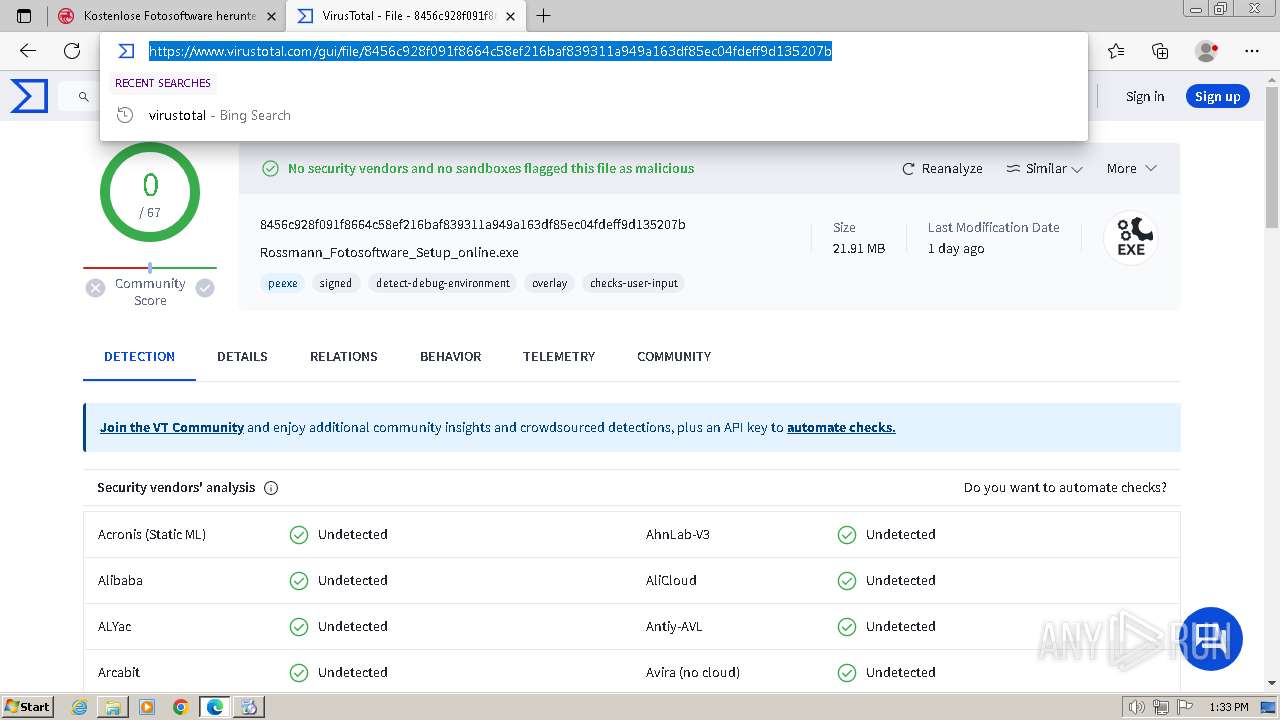This screenshot has width=1280, height=720.
Task: Open the BEHAVIOR tab
Action: 450,357
